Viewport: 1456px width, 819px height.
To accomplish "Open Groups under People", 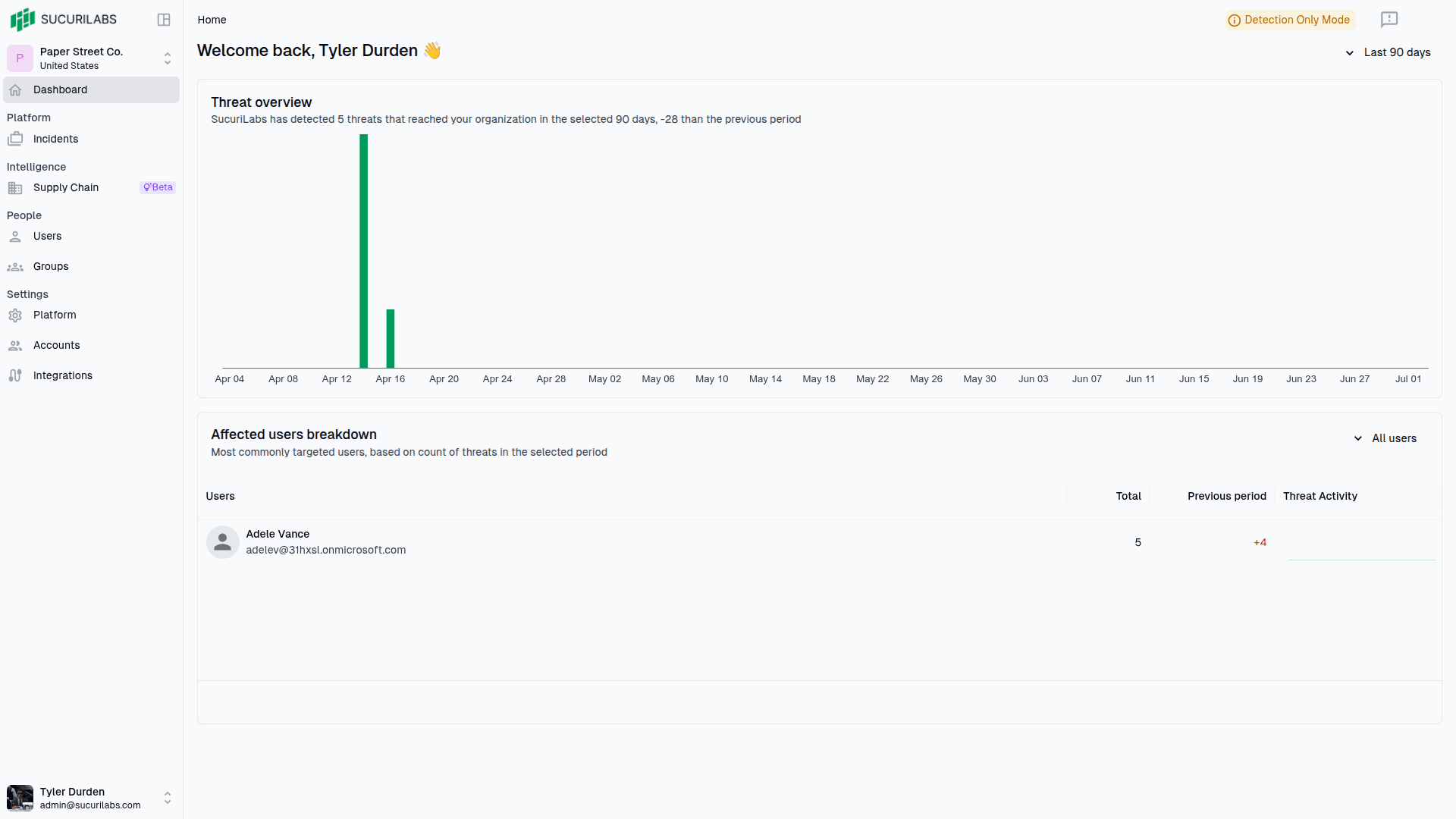I will 91,266.
